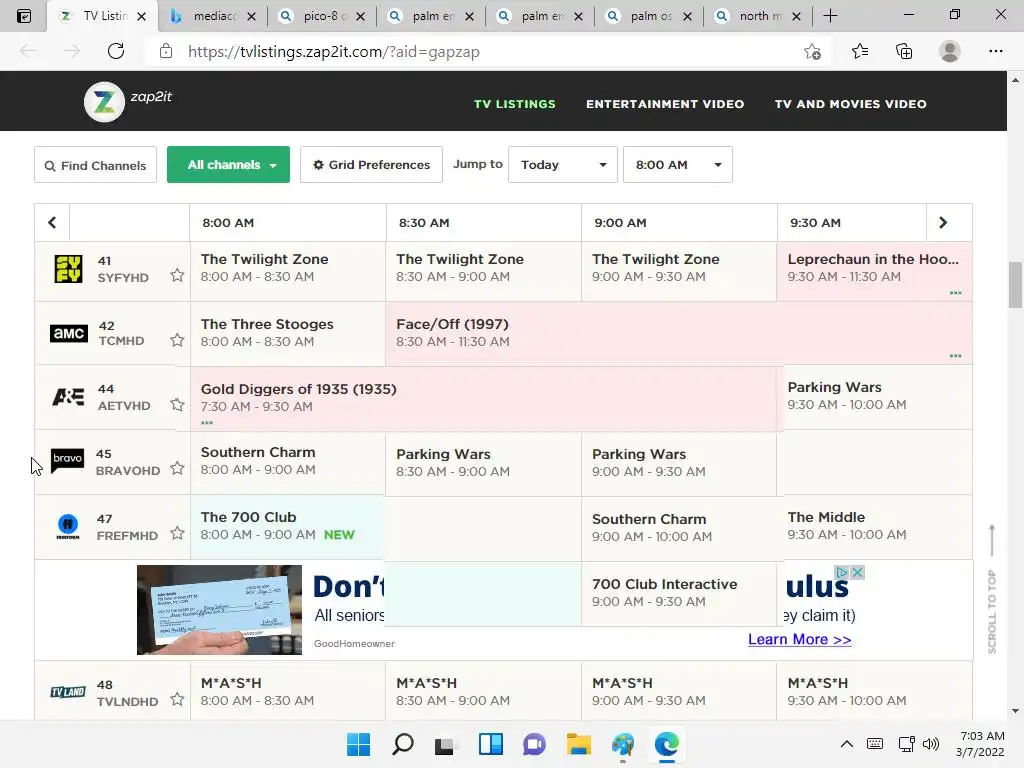Expand more options on Leprechaun listing
Screen dimensions: 1024x768
coord(955,293)
